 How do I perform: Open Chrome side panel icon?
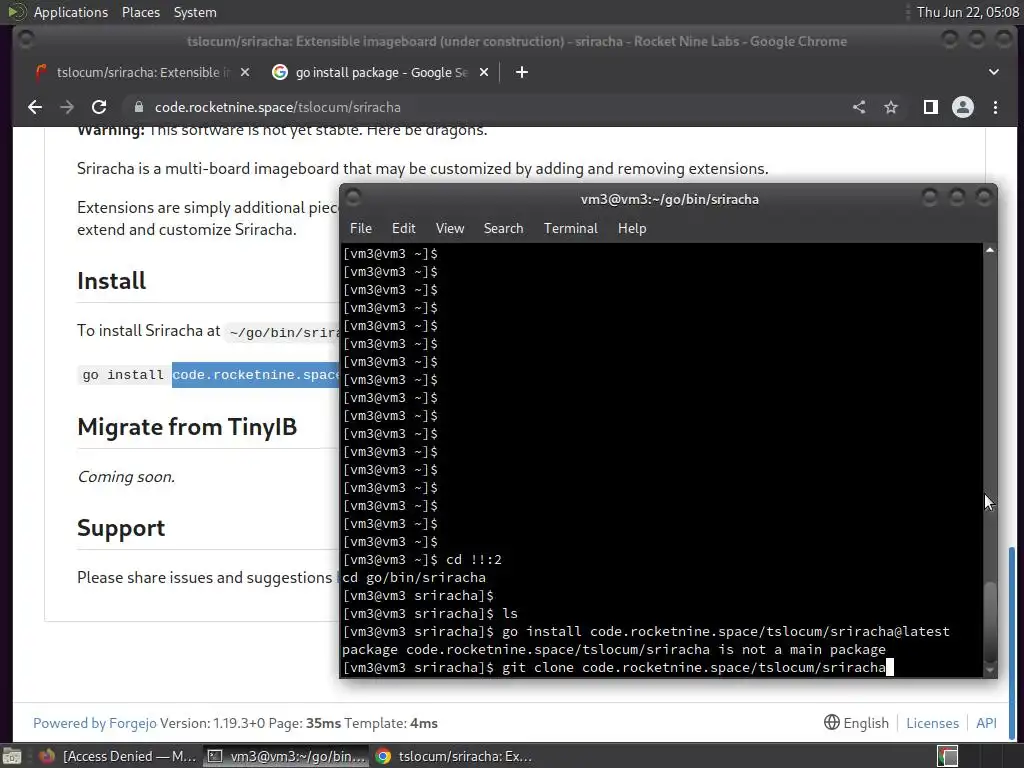931,107
